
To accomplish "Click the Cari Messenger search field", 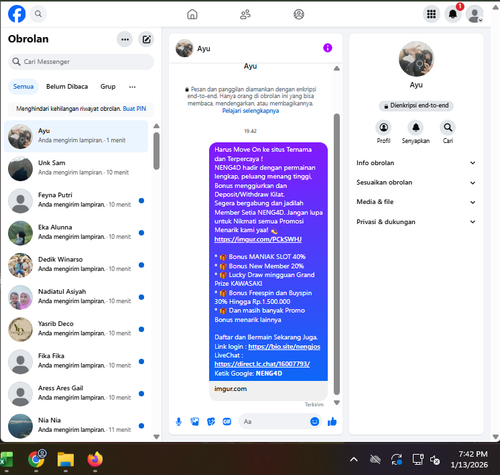I will [x=81, y=62].
